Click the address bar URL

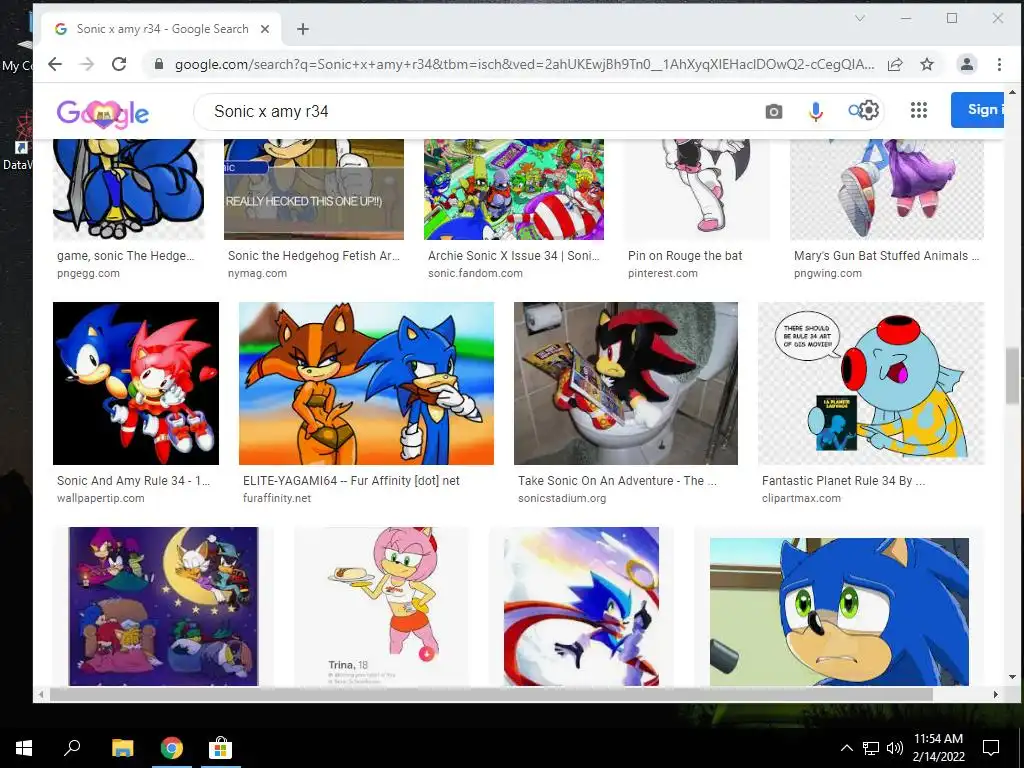tap(524, 64)
